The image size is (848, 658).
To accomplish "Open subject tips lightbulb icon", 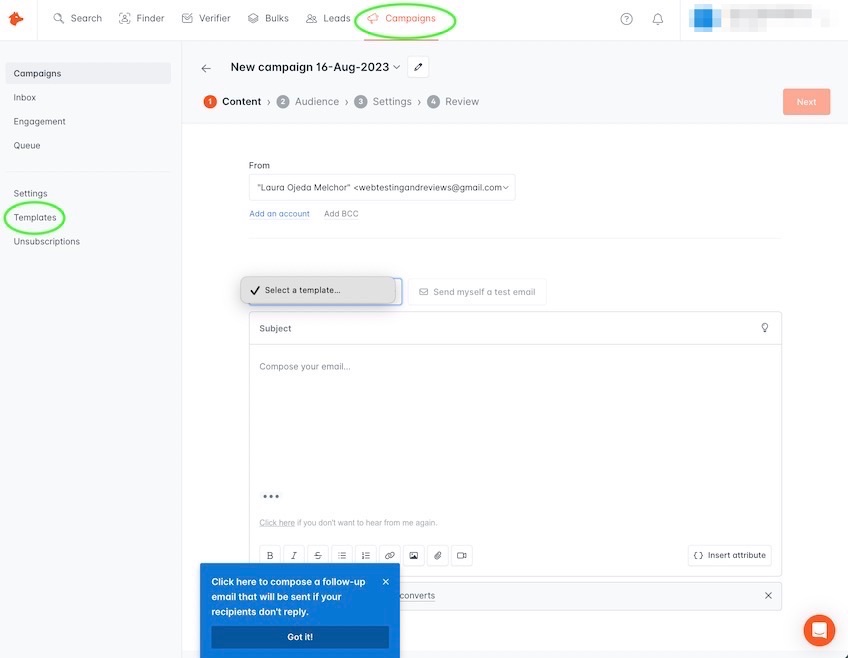I will 765,328.
